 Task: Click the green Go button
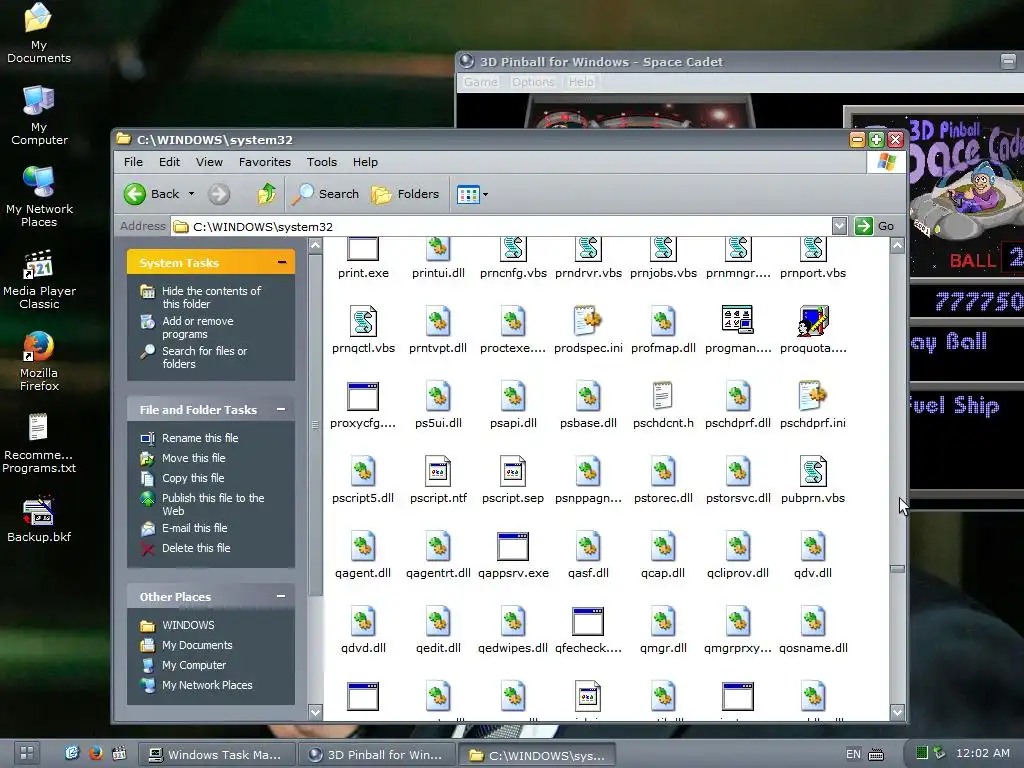[874, 226]
